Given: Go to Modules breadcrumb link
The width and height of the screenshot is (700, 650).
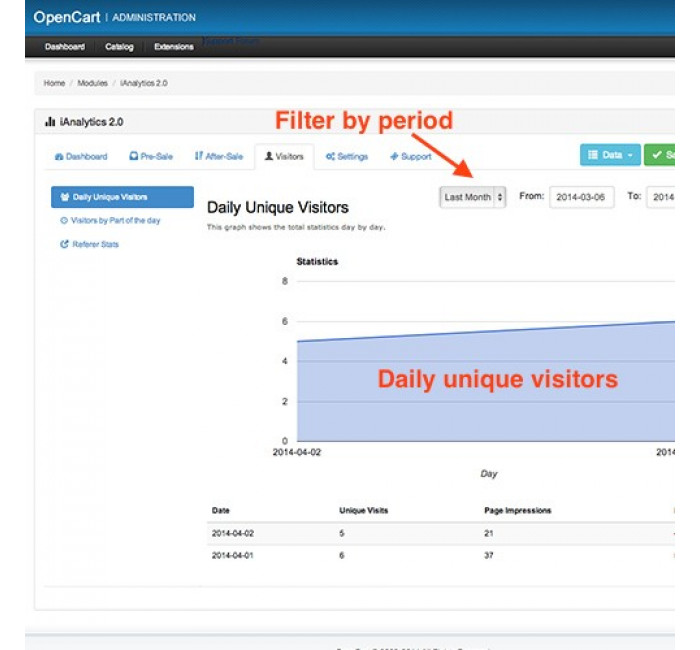Looking at the screenshot, I should pyautogui.click(x=92, y=83).
